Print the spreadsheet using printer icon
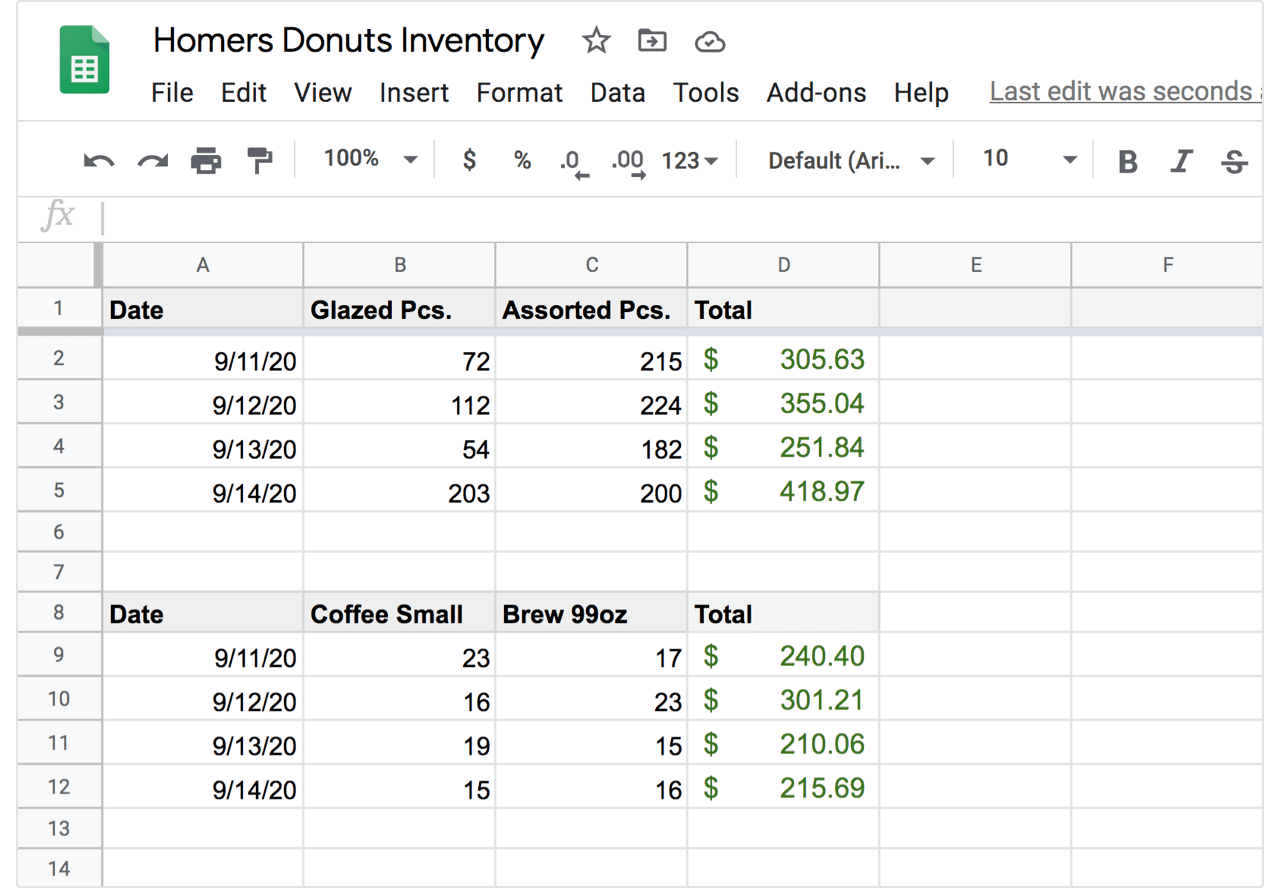The image size is (1280, 888). [206, 160]
